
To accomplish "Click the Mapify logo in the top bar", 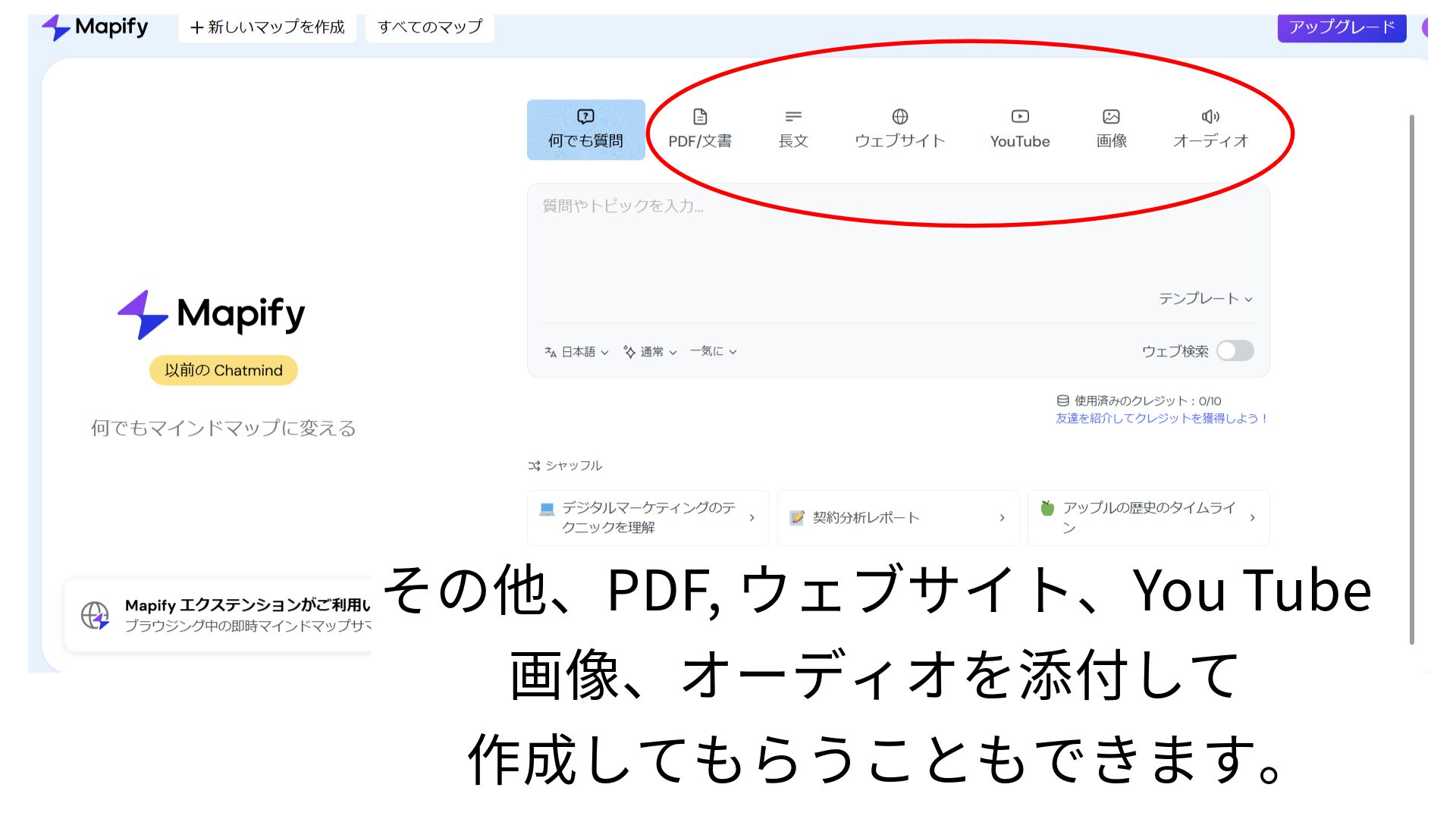I will click(x=96, y=27).
